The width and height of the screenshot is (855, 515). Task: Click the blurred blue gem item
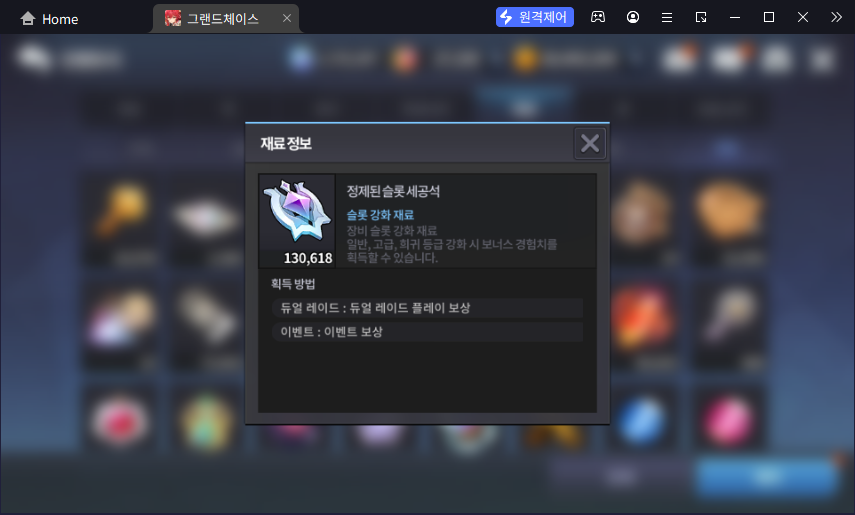click(x=642, y=420)
